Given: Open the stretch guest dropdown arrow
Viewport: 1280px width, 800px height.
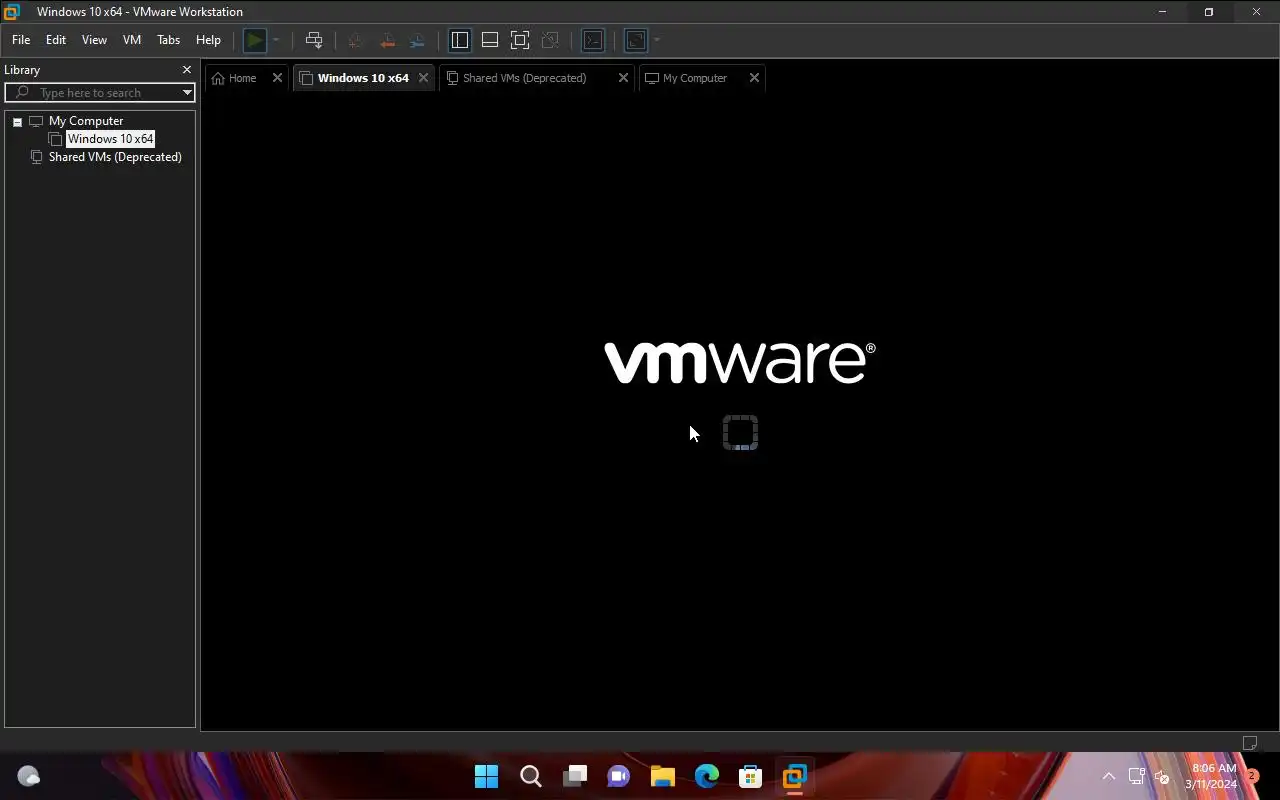Looking at the screenshot, I should tap(657, 40).
